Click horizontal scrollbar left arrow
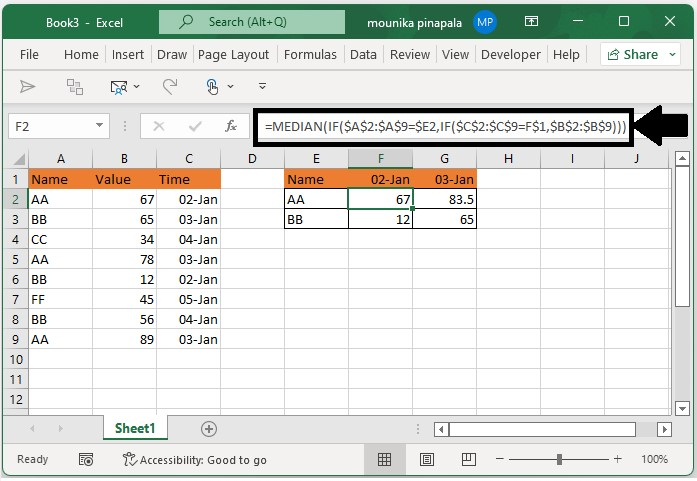This screenshot has height=481, width=697. [x=441, y=429]
